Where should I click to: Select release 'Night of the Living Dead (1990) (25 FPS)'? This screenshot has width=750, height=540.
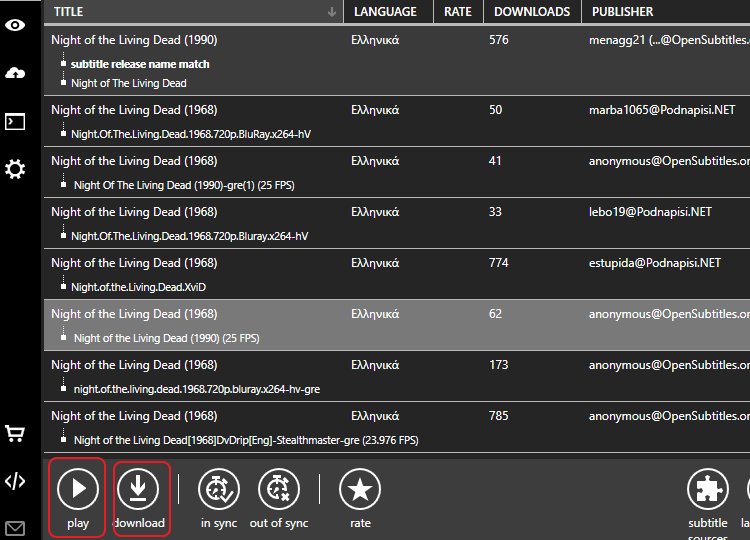click(166, 338)
